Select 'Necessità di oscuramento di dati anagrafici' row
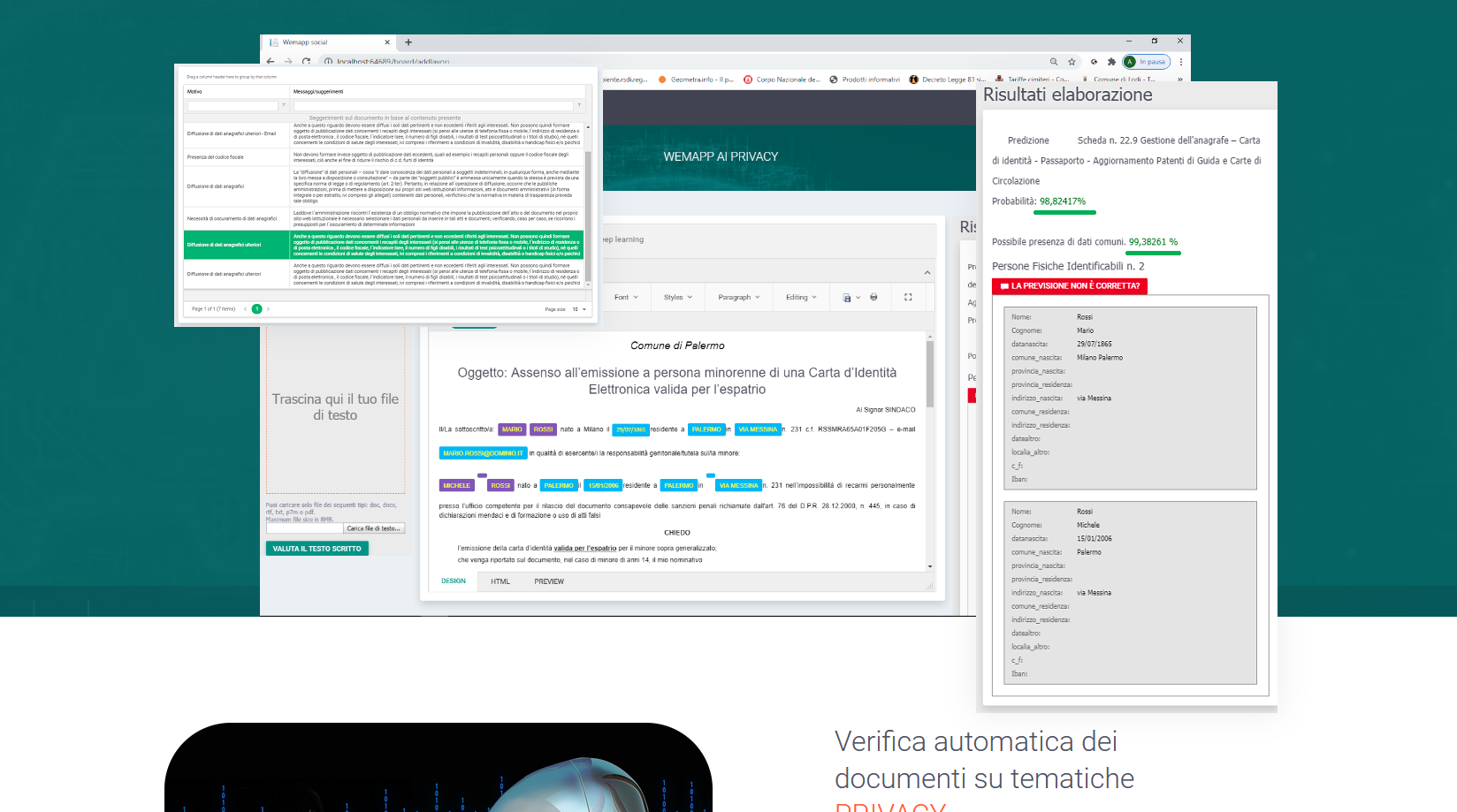 tap(384, 218)
